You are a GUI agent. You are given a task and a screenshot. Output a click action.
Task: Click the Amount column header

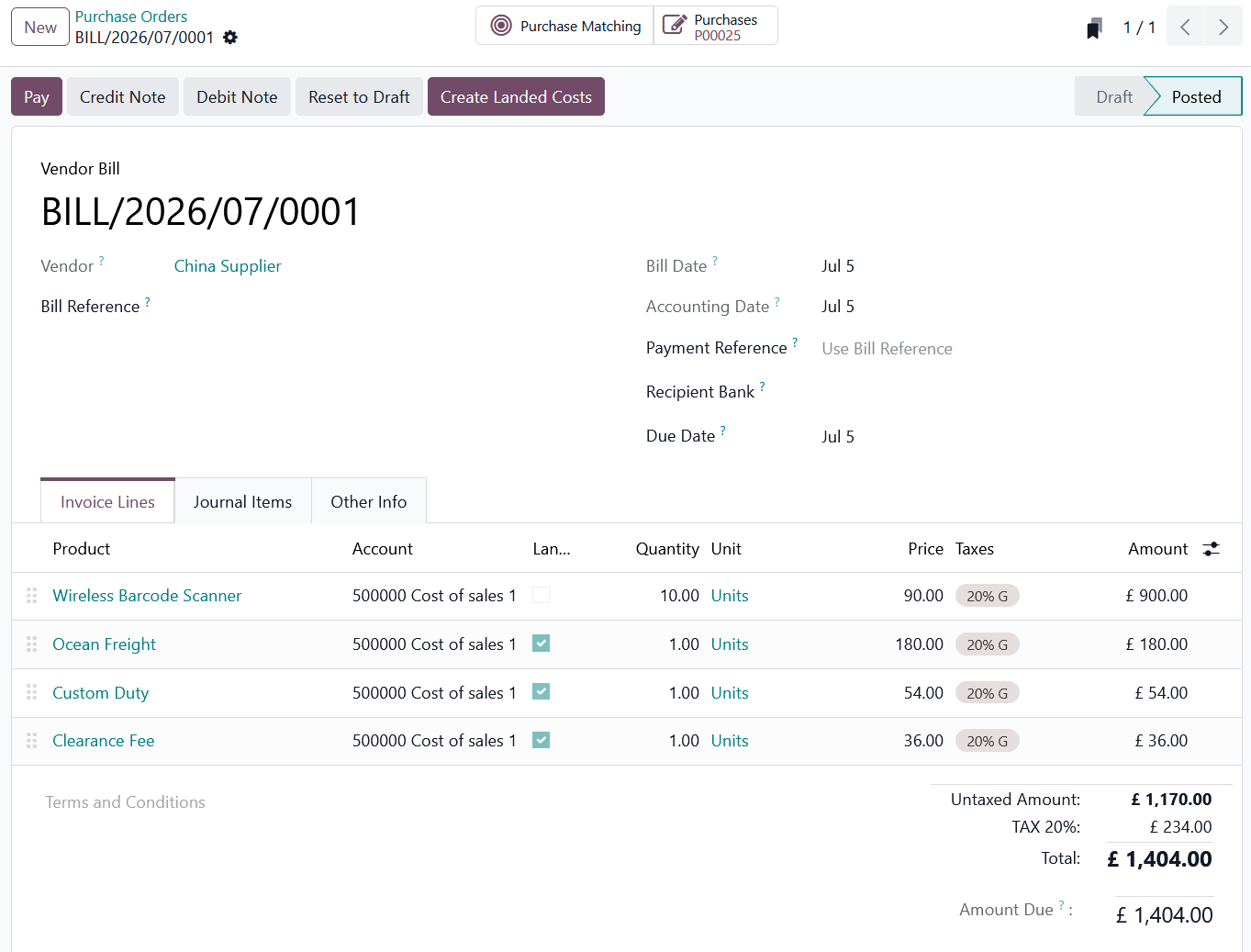pyautogui.click(x=1157, y=549)
